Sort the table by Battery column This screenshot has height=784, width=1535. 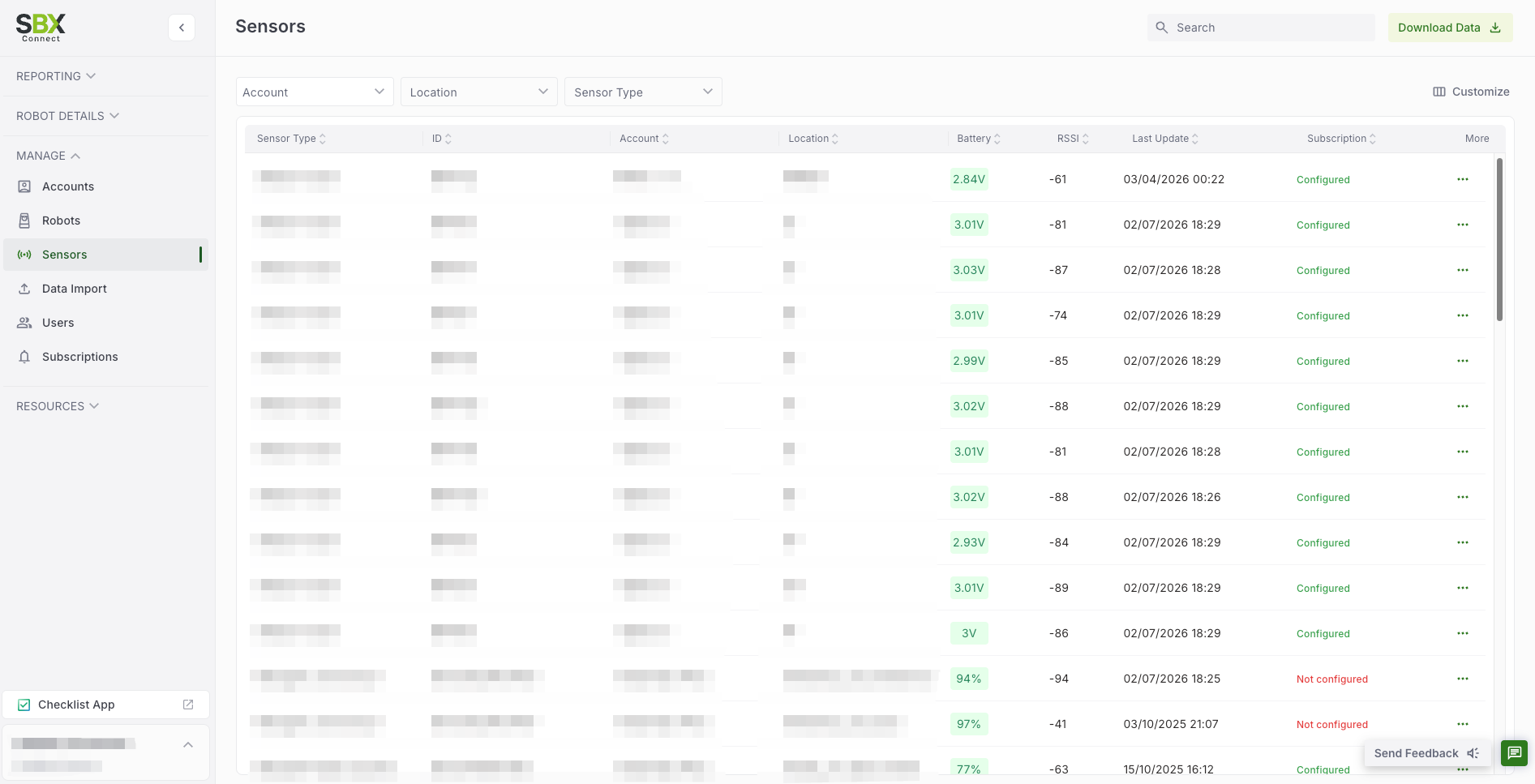point(979,139)
